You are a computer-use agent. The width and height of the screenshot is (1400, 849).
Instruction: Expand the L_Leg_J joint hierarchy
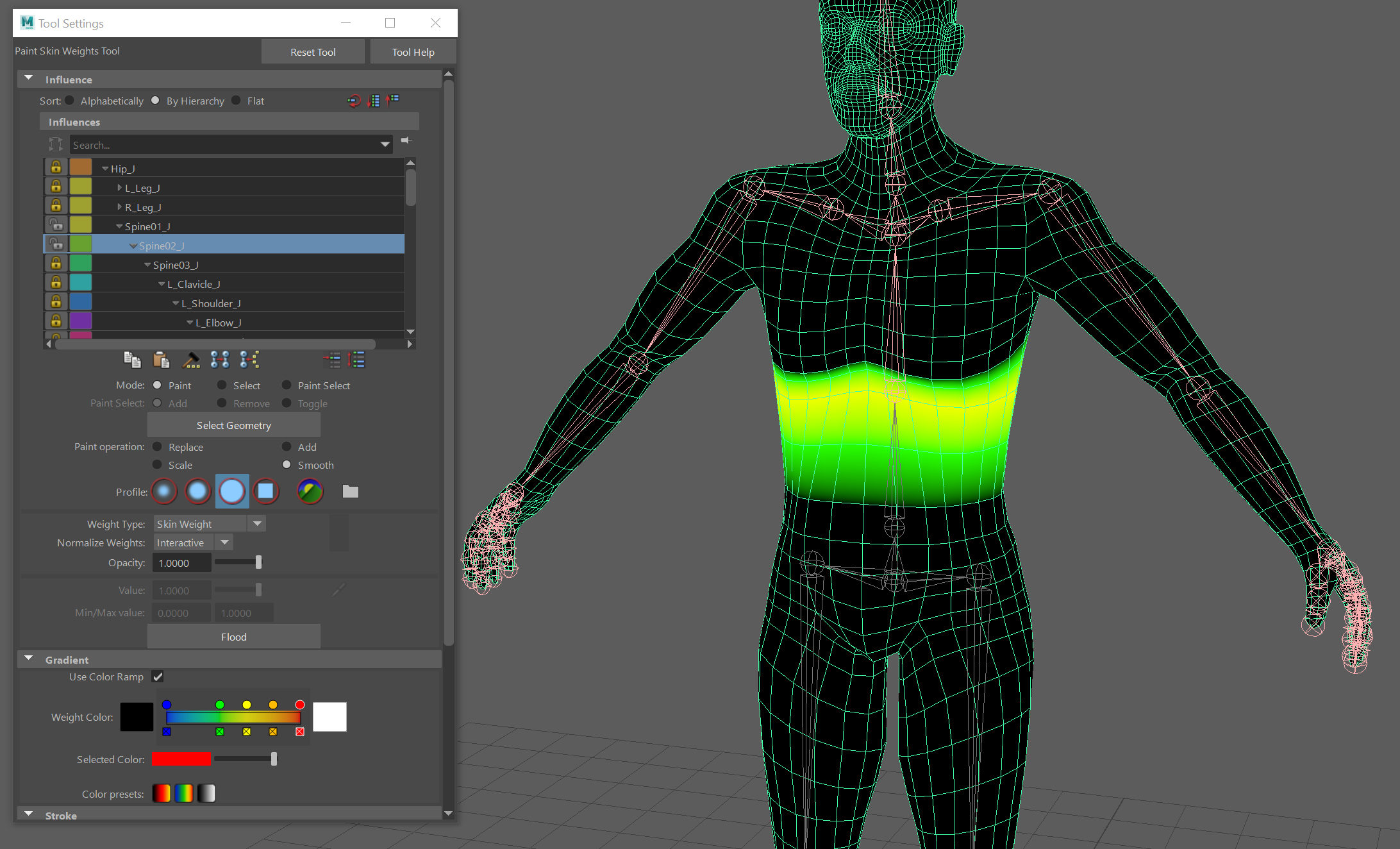(119, 188)
